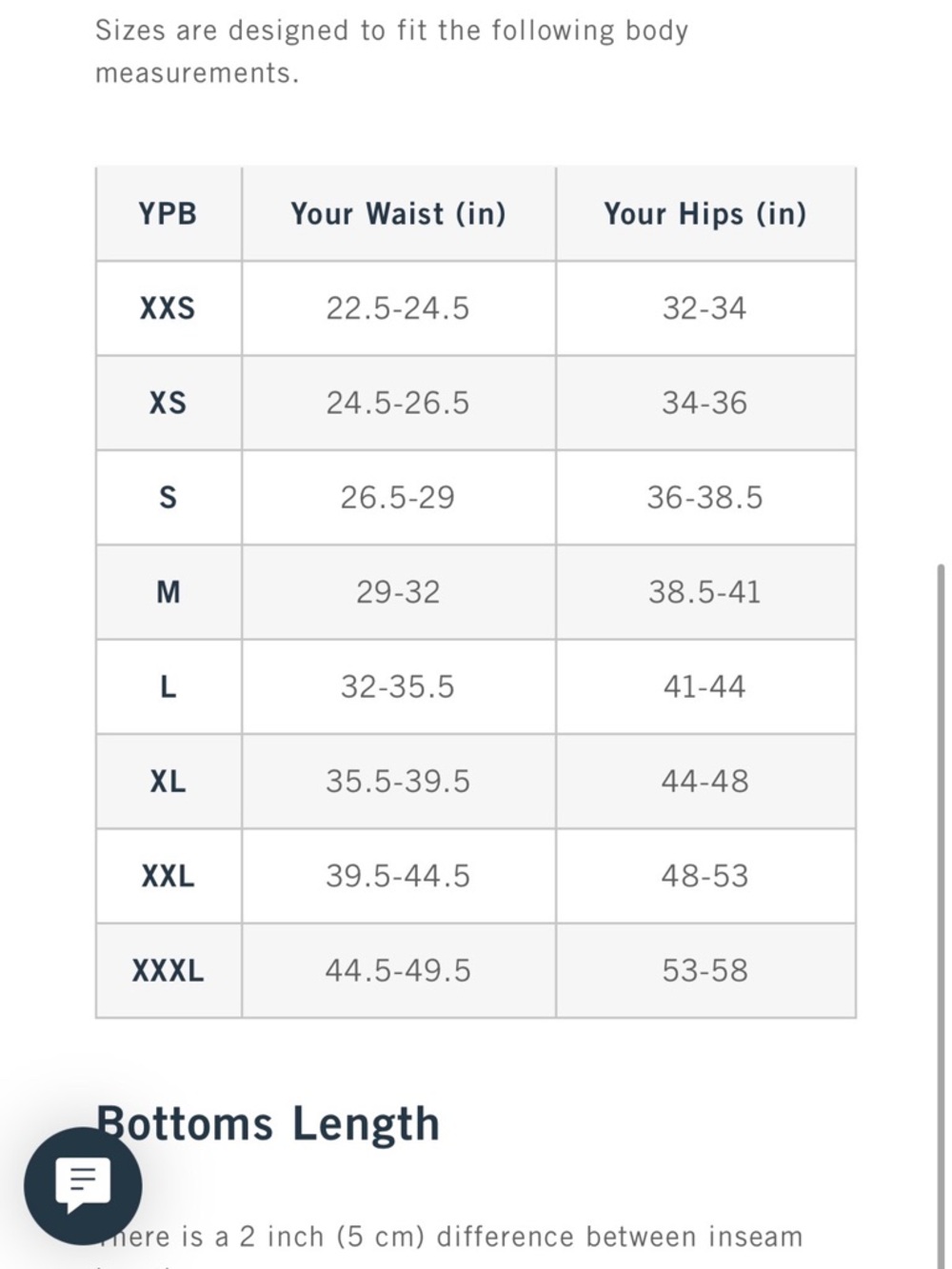The image size is (952, 1269).
Task: Click the XXL size label cell
Action: 168,876
